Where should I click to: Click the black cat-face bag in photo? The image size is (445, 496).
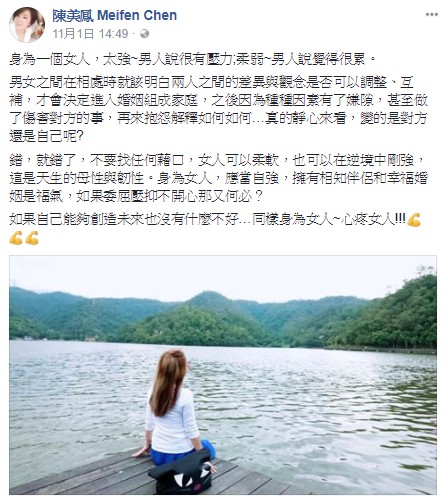(x=182, y=473)
